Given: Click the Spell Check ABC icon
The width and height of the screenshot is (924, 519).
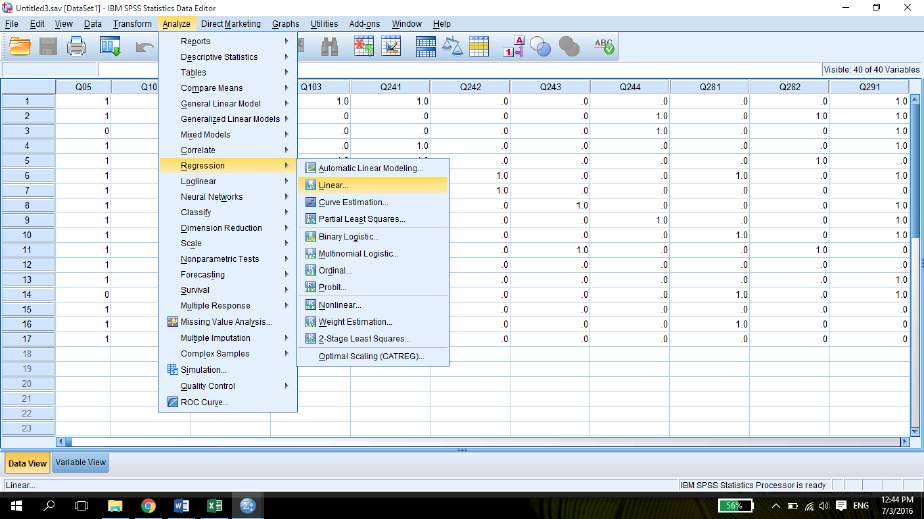Looking at the screenshot, I should (604, 46).
